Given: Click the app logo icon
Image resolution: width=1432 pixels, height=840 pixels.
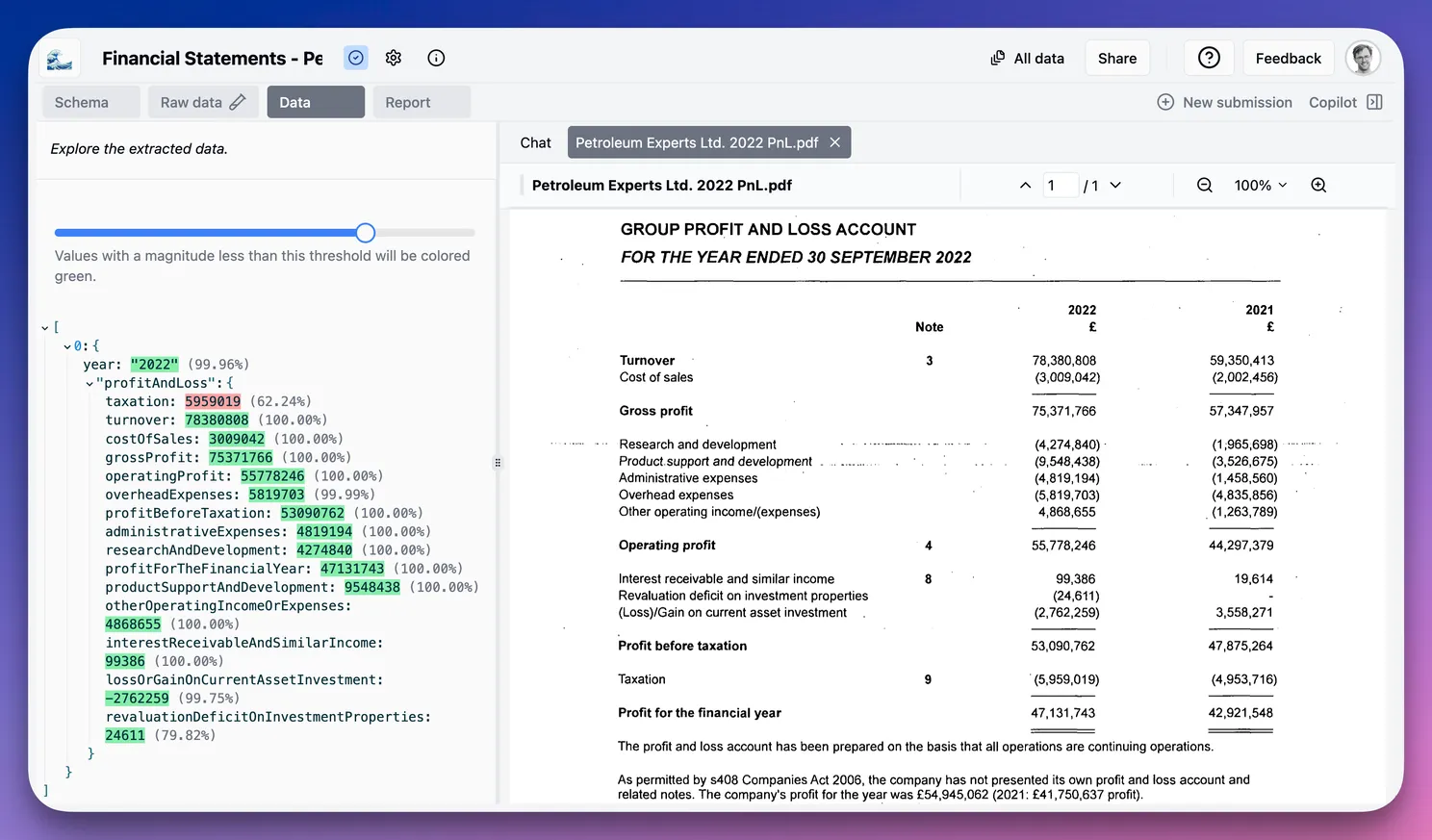Looking at the screenshot, I should pos(60,60).
